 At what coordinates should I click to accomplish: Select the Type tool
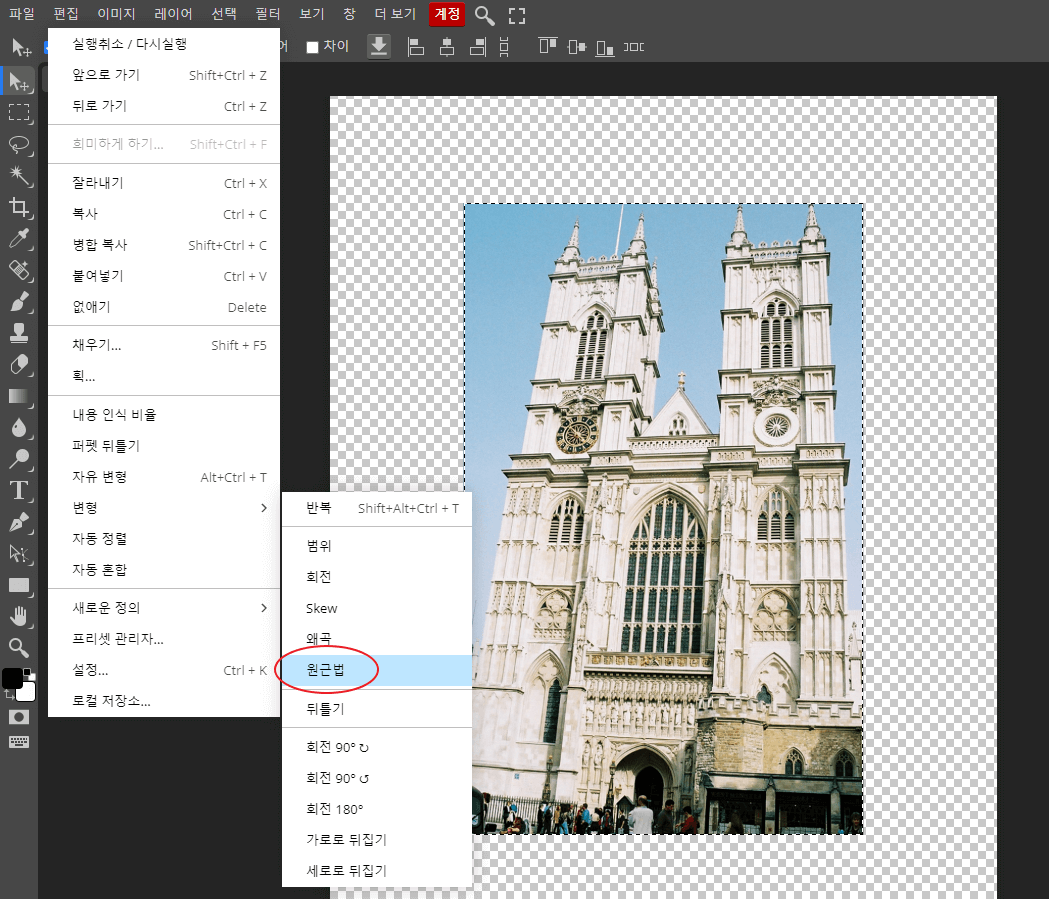19,490
